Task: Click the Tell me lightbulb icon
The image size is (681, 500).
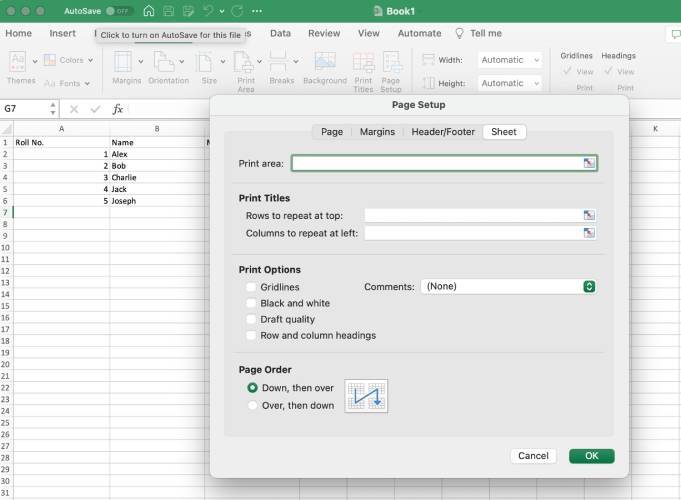Action: click(x=459, y=33)
